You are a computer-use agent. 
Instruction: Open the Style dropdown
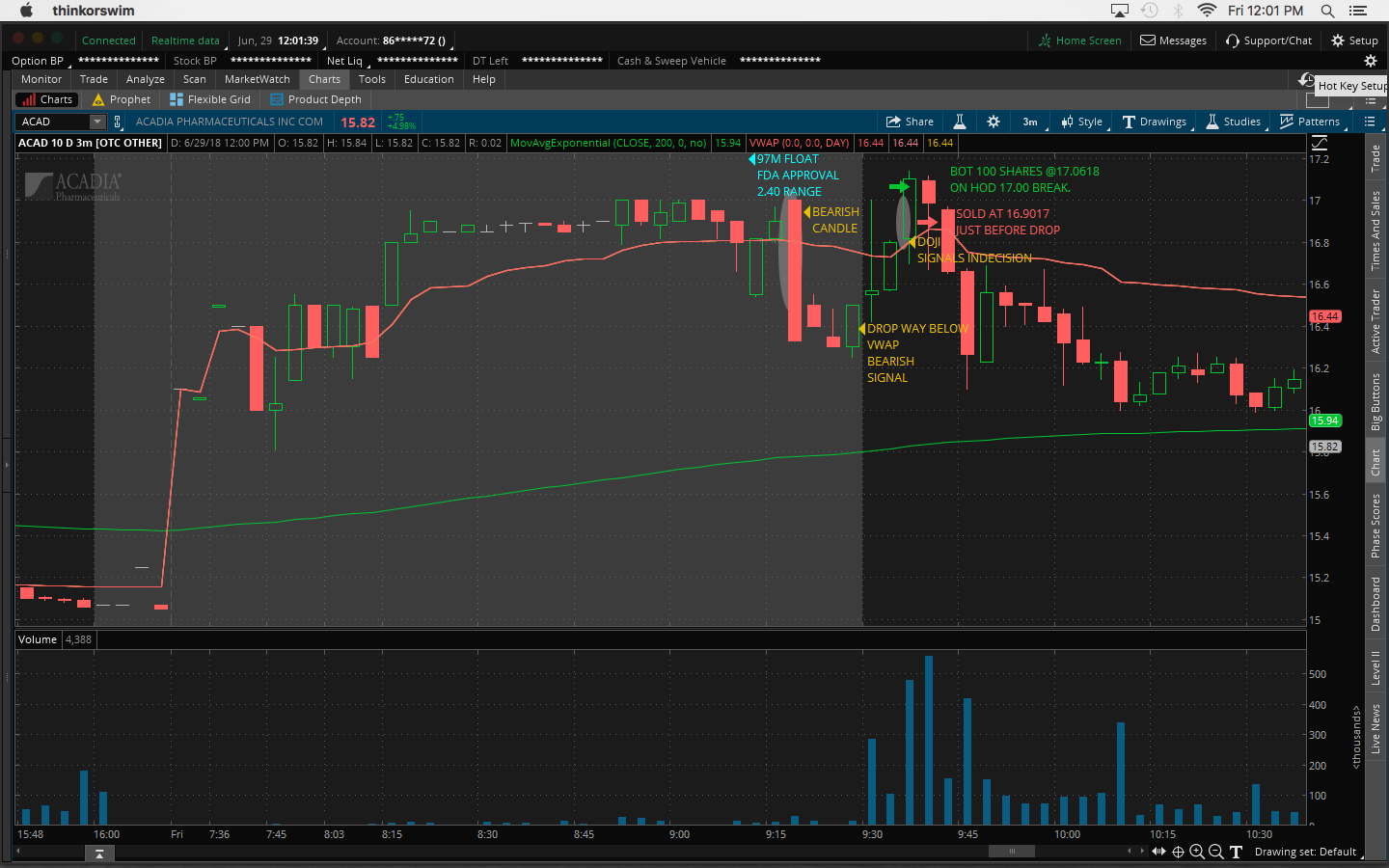[x=1082, y=122]
